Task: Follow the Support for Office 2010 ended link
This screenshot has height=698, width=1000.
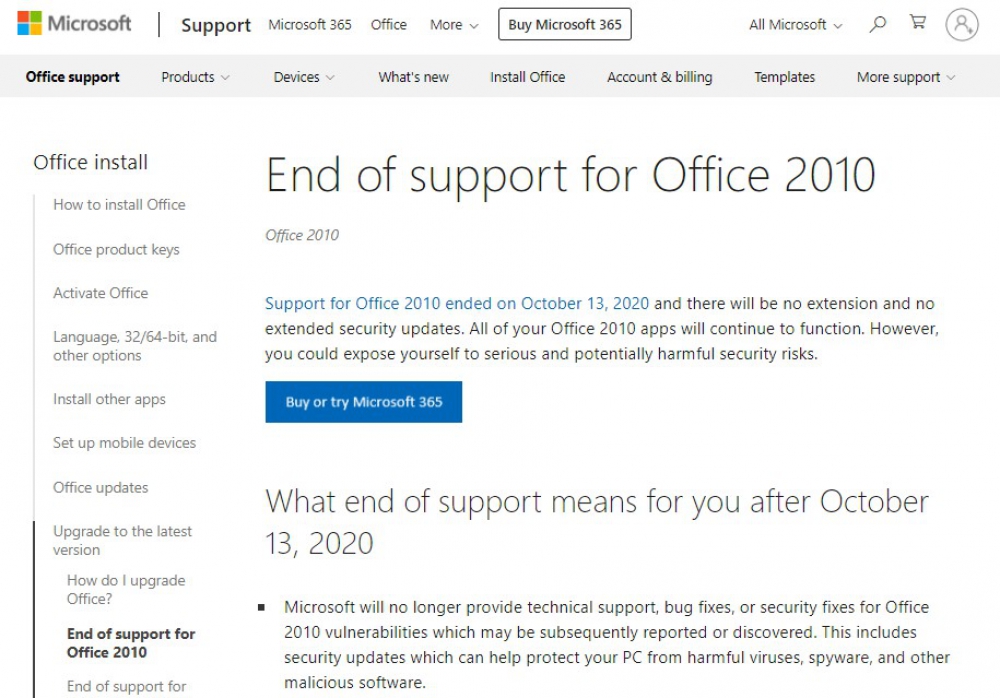Action: [x=457, y=303]
